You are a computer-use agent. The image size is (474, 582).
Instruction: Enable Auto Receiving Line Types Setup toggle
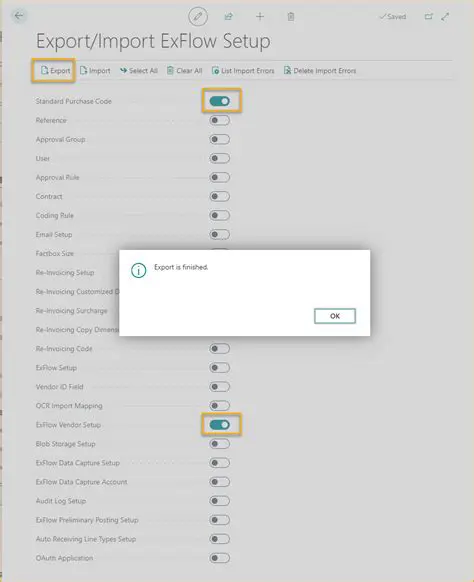[x=219, y=539]
